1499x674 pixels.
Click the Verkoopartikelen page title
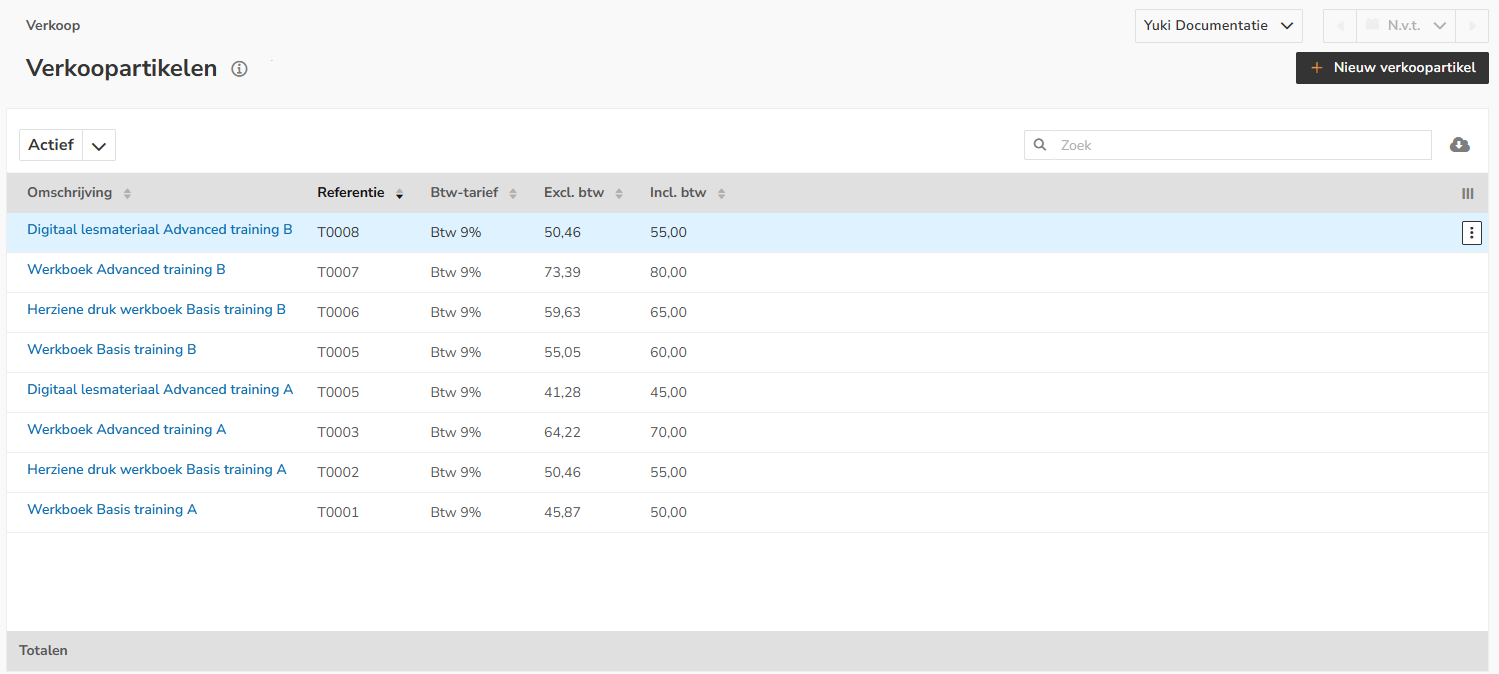click(121, 68)
